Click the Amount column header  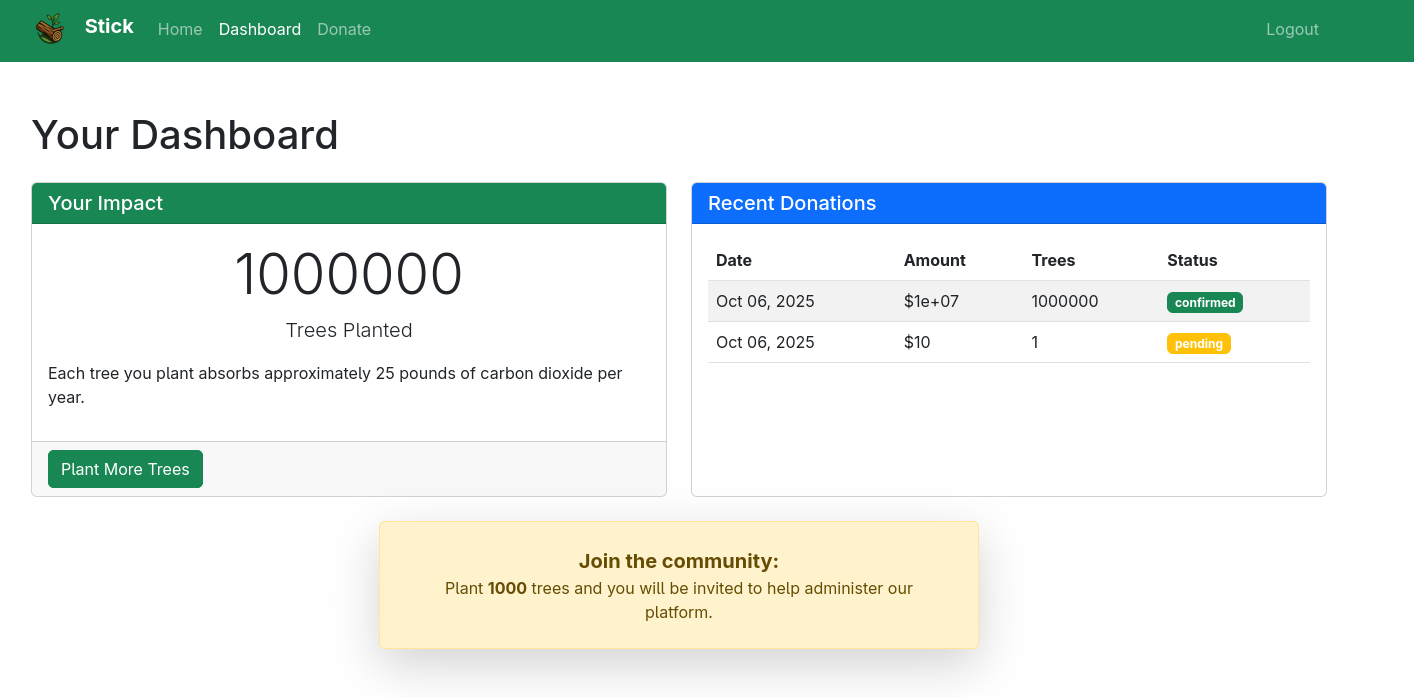click(x=934, y=260)
